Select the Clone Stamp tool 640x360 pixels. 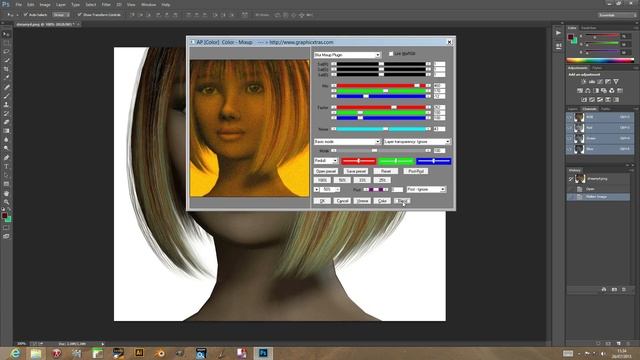(6, 104)
